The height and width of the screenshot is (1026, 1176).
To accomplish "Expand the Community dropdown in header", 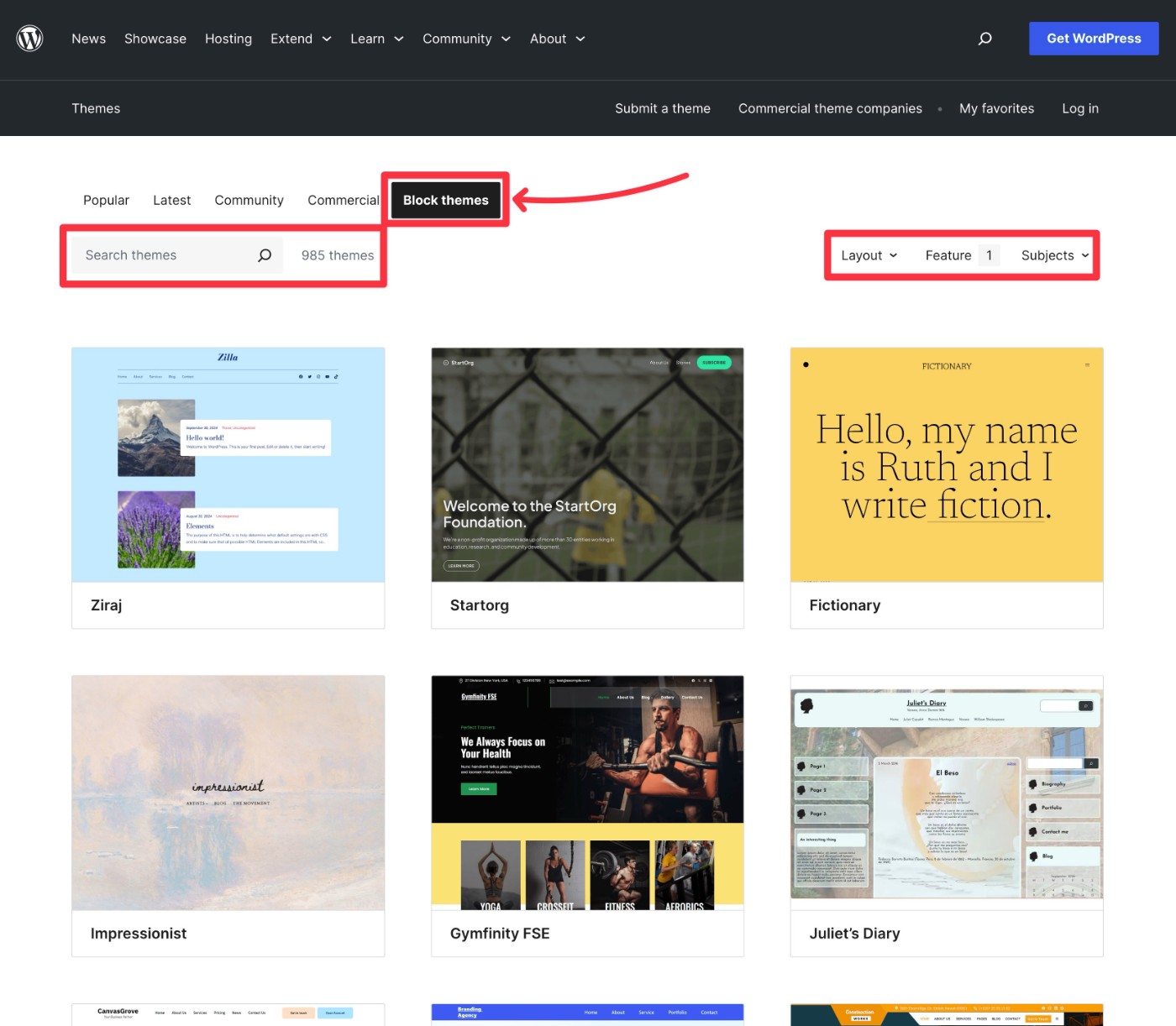I will (466, 39).
